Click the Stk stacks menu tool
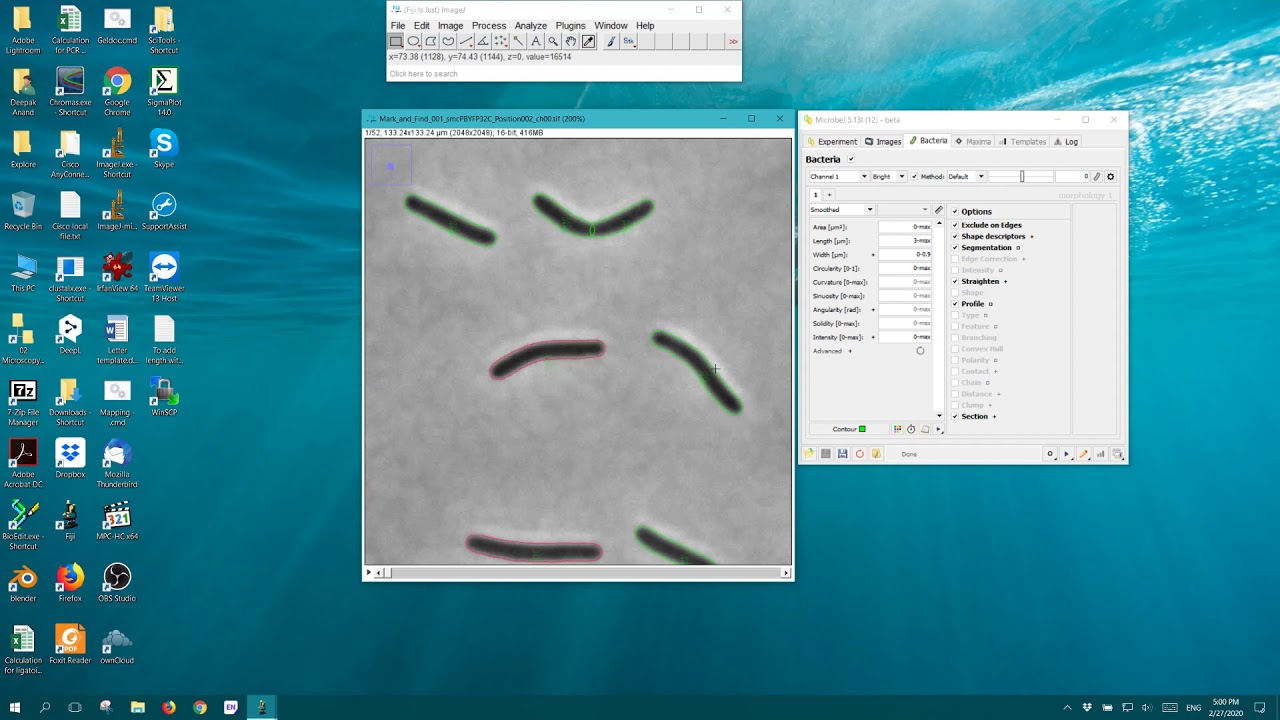 (x=629, y=41)
